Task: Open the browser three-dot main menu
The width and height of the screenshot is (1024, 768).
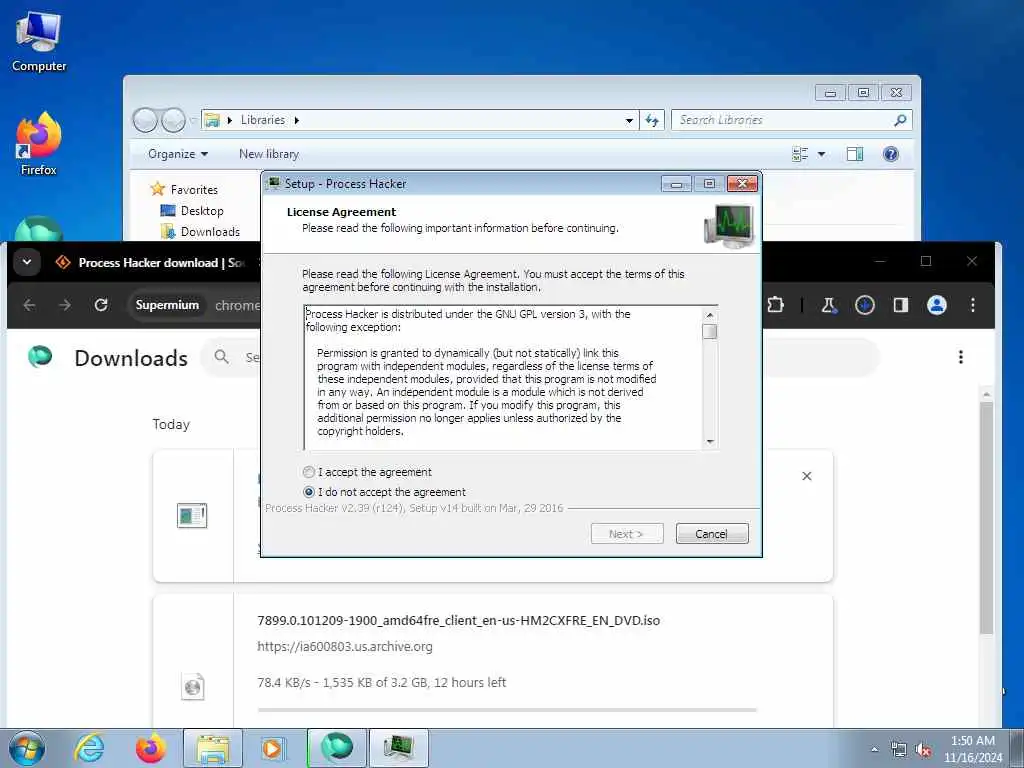Action: 972,305
